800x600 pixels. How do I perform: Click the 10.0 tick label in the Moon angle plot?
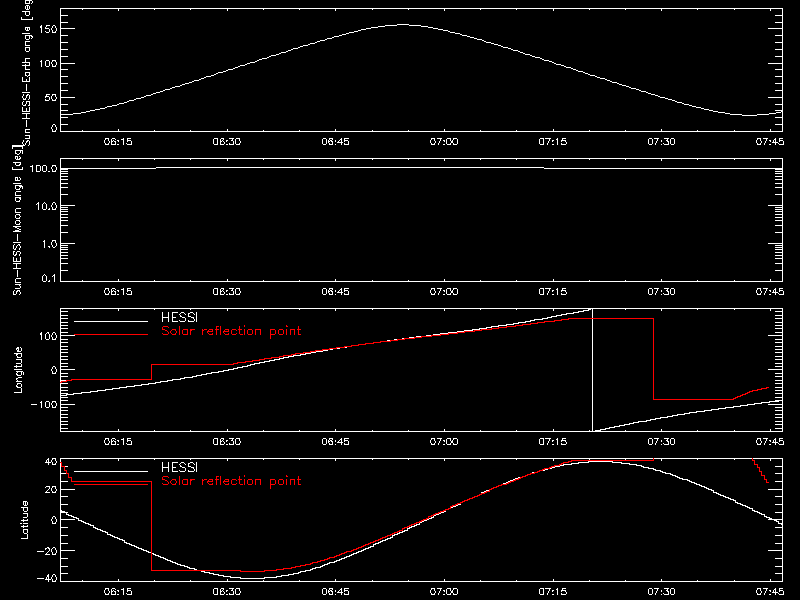click(x=46, y=207)
